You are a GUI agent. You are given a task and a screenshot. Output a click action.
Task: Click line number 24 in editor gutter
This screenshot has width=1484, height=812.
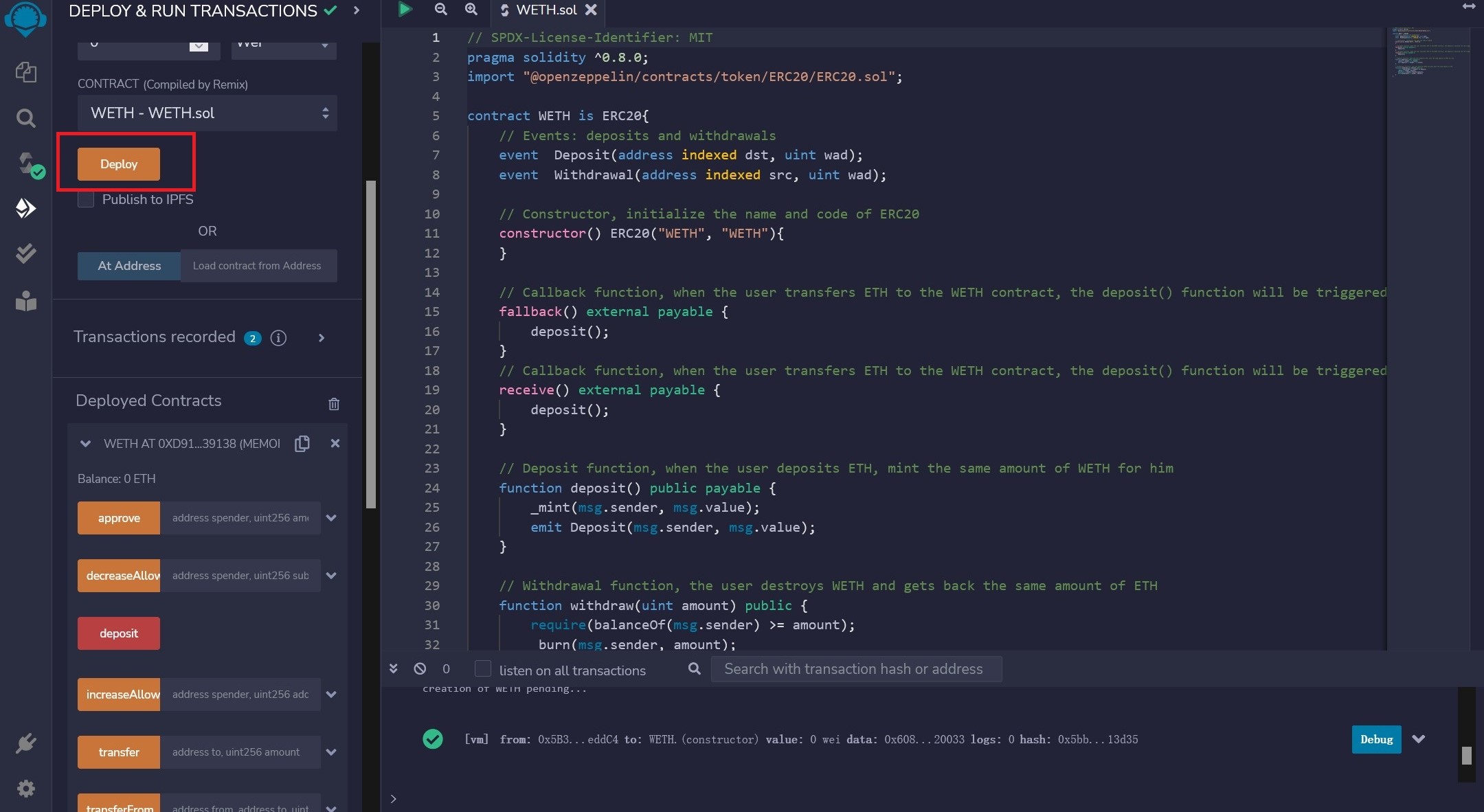coord(432,488)
